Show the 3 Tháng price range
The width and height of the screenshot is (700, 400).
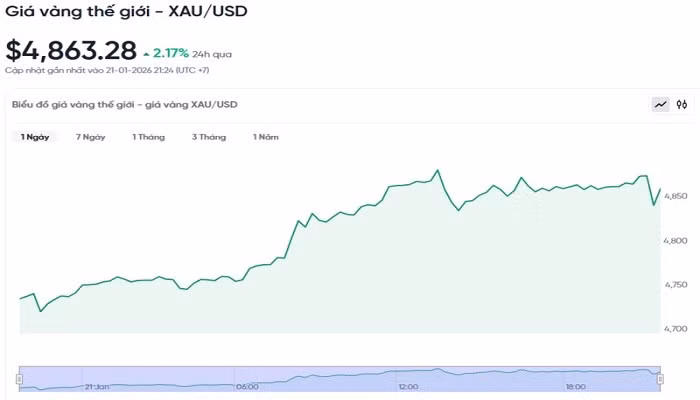209,136
